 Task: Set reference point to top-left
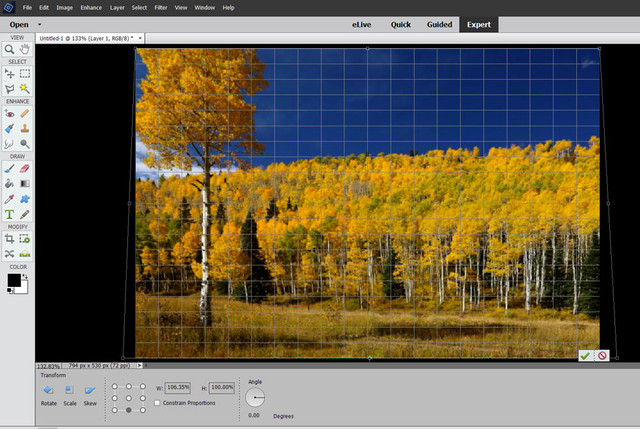click(x=115, y=386)
